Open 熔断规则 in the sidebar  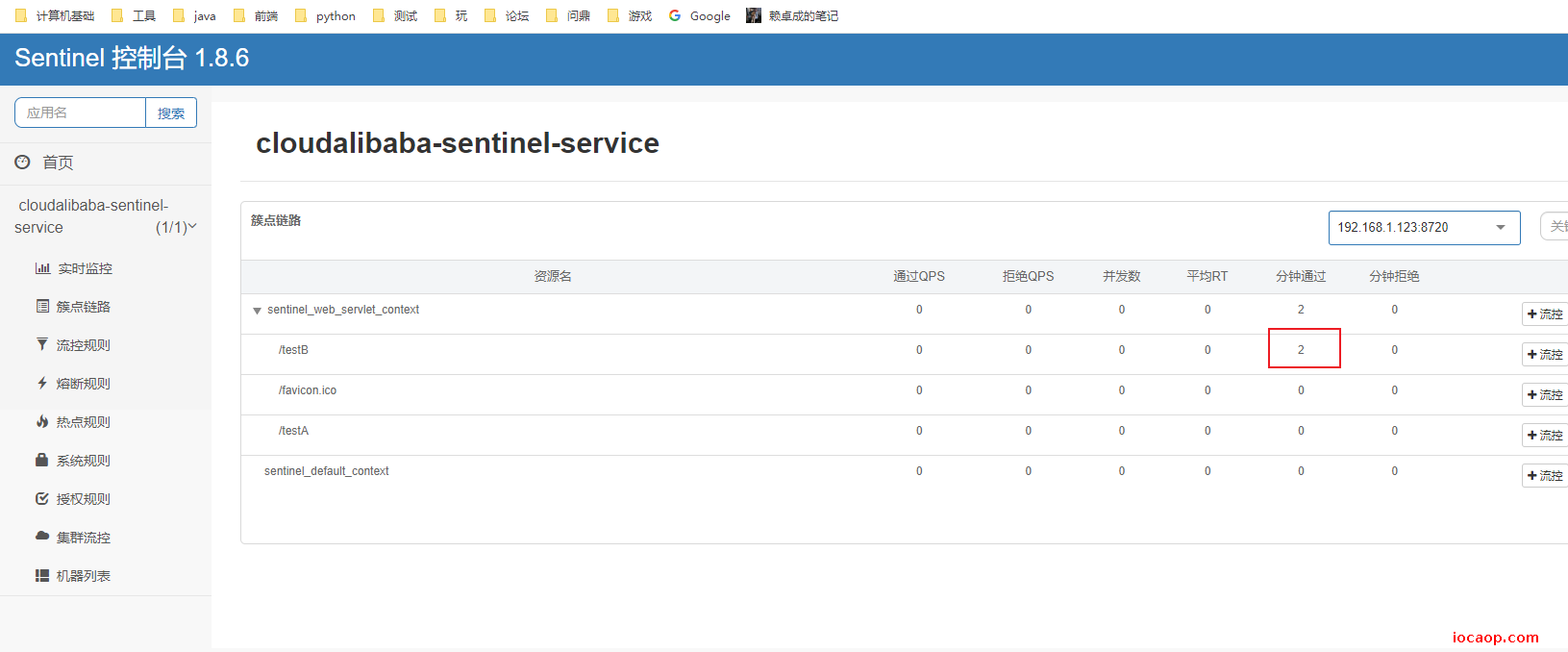[x=84, y=384]
